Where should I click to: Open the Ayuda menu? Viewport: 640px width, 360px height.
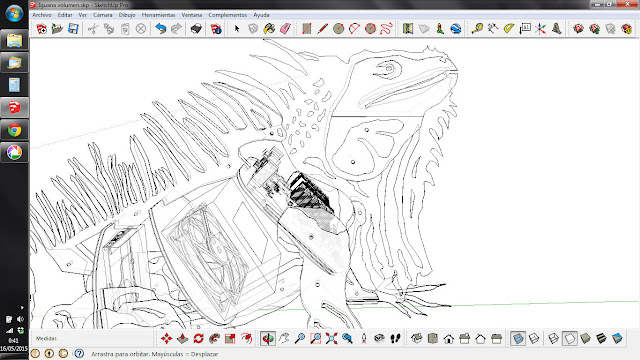pyautogui.click(x=261, y=15)
